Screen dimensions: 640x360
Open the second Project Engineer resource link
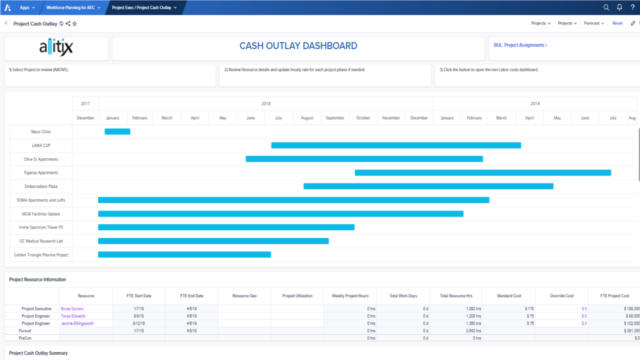coord(77,323)
